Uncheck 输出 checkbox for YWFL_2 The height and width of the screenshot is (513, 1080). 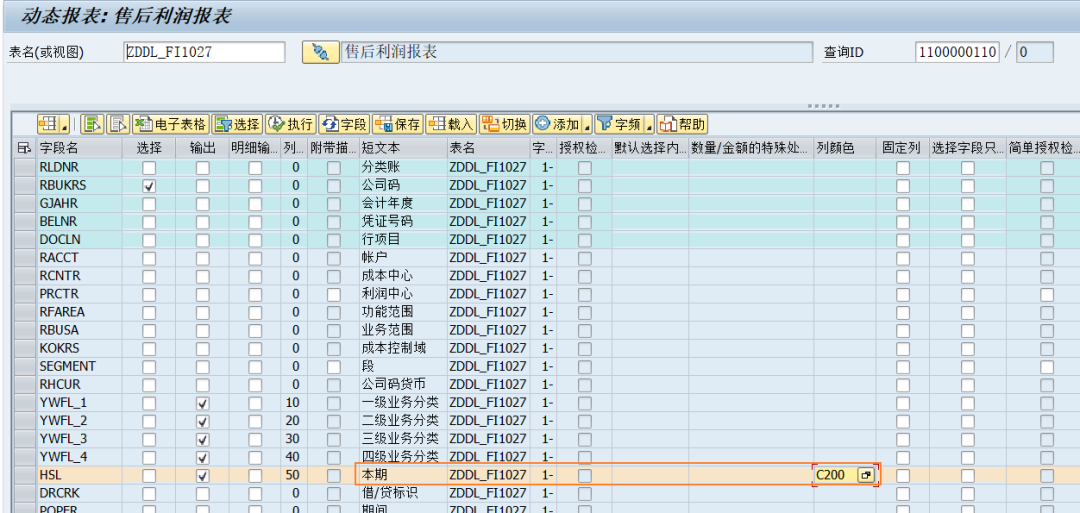point(202,421)
